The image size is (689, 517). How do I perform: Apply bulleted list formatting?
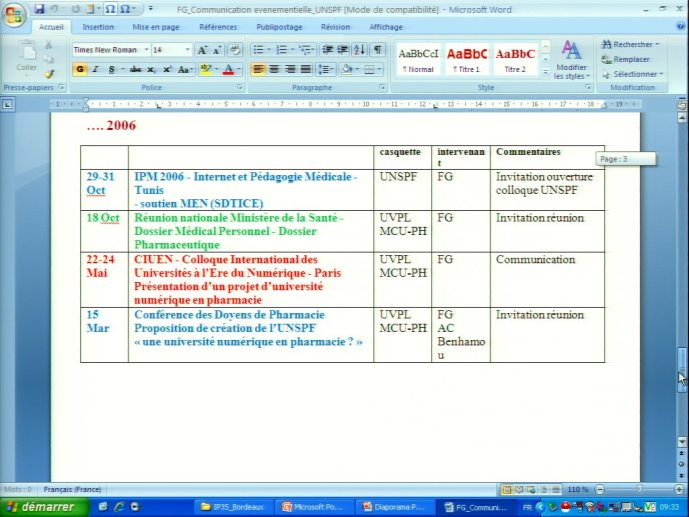point(258,50)
